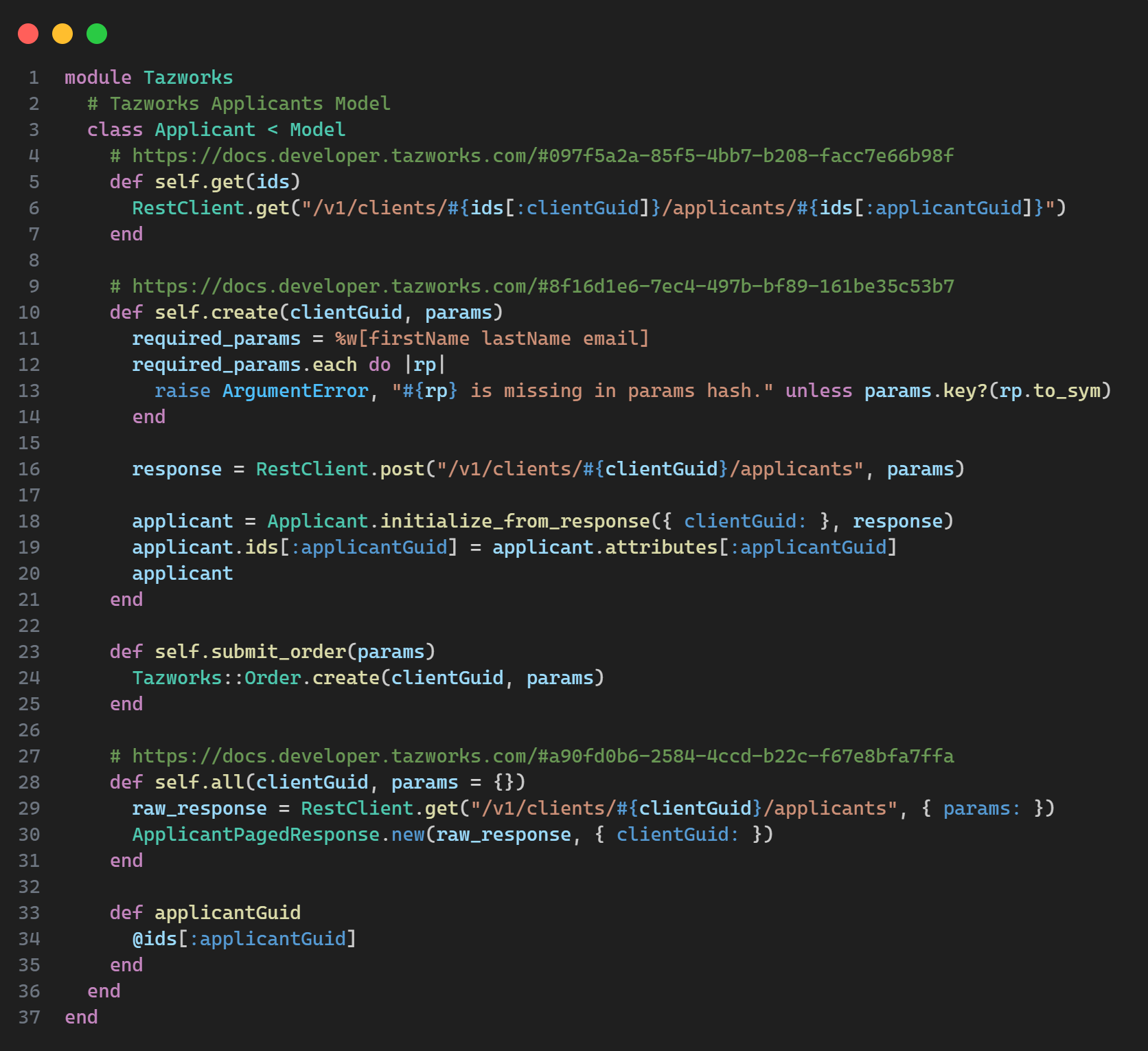Click 'Applicant.initialize_from_response' call
1148x1051 pixels.
(x=459, y=521)
